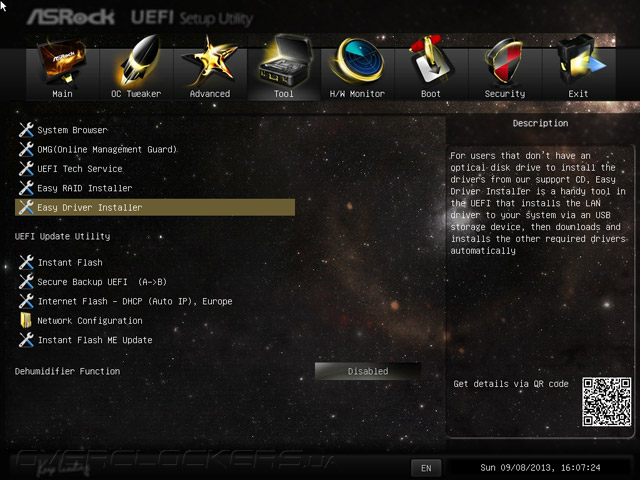This screenshot has height=480, width=640.
Task: Switch to the Exit tab label
Action: tap(578, 94)
